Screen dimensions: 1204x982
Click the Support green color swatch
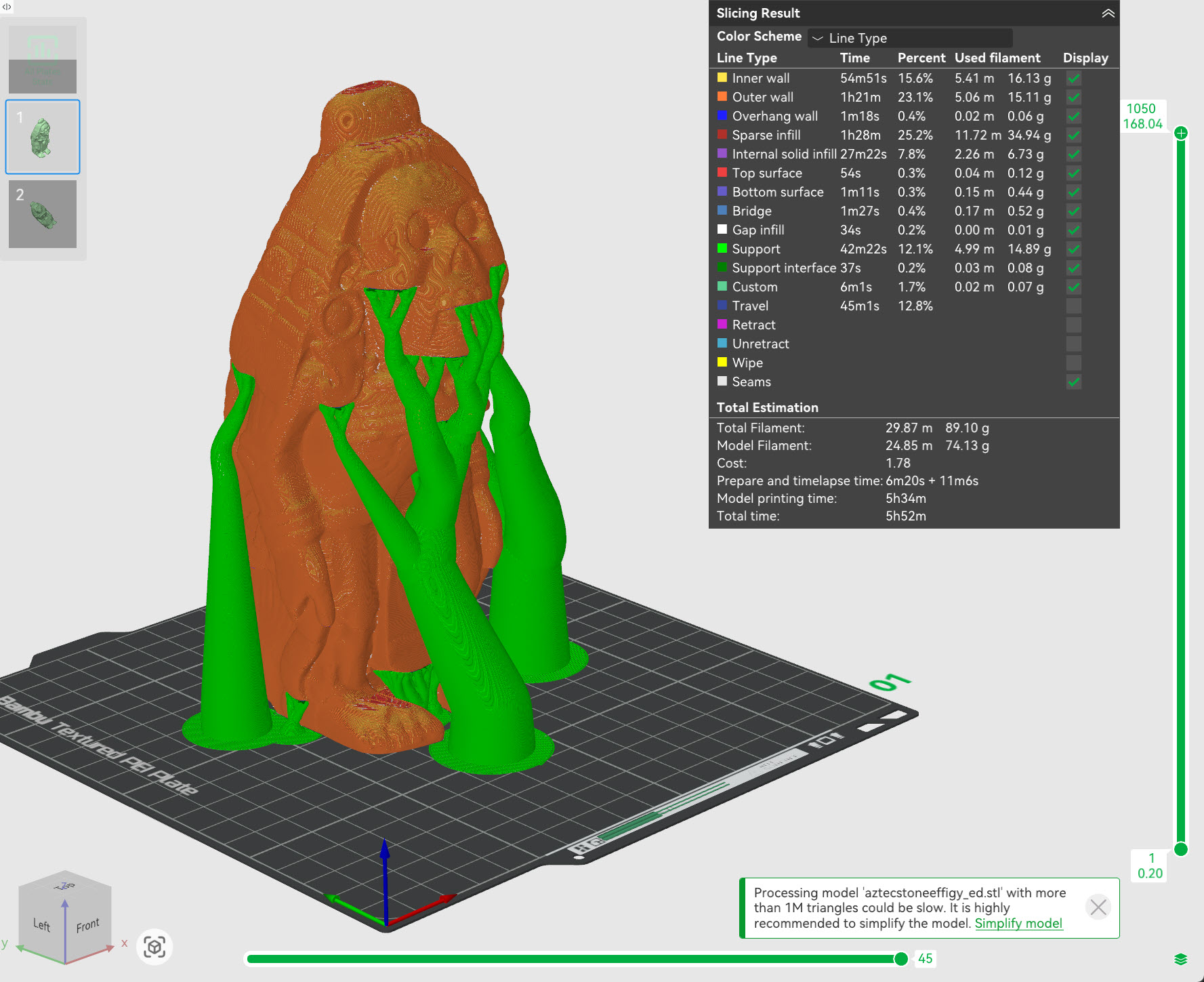722,248
